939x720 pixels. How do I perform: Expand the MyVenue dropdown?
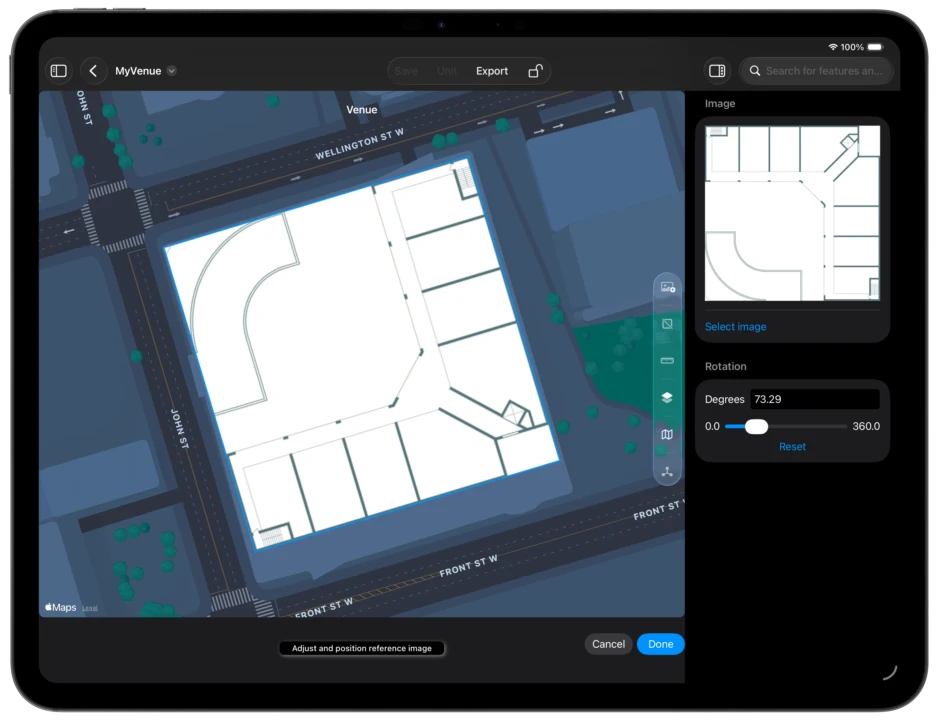coord(172,71)
